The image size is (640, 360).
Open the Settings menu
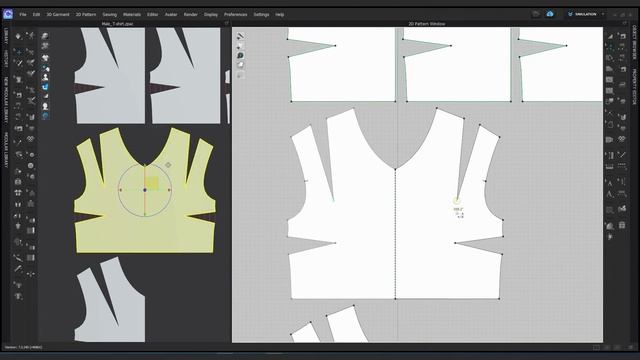click(x=261, y=14)
